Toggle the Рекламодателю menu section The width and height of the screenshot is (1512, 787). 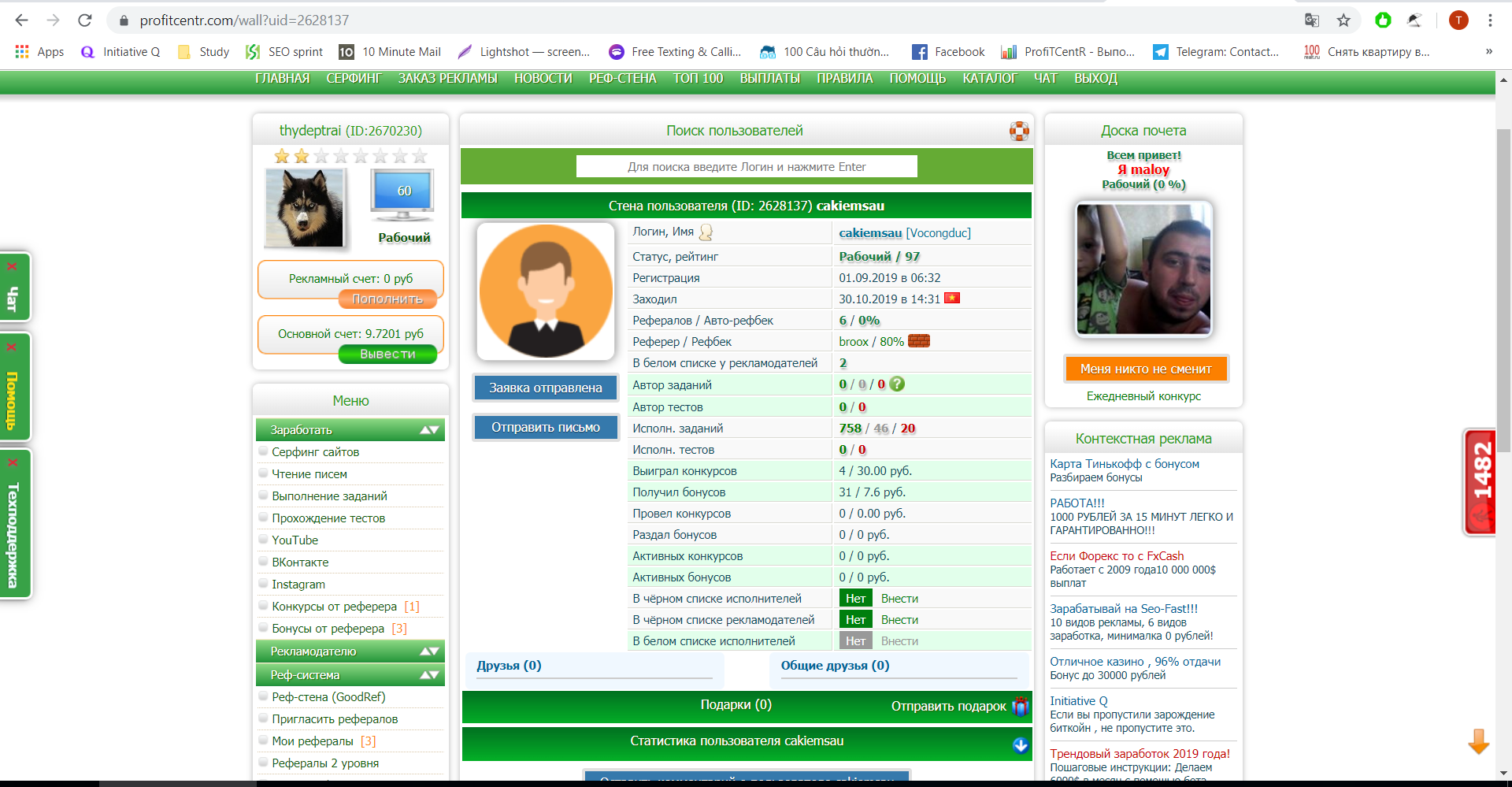[350, 652]
